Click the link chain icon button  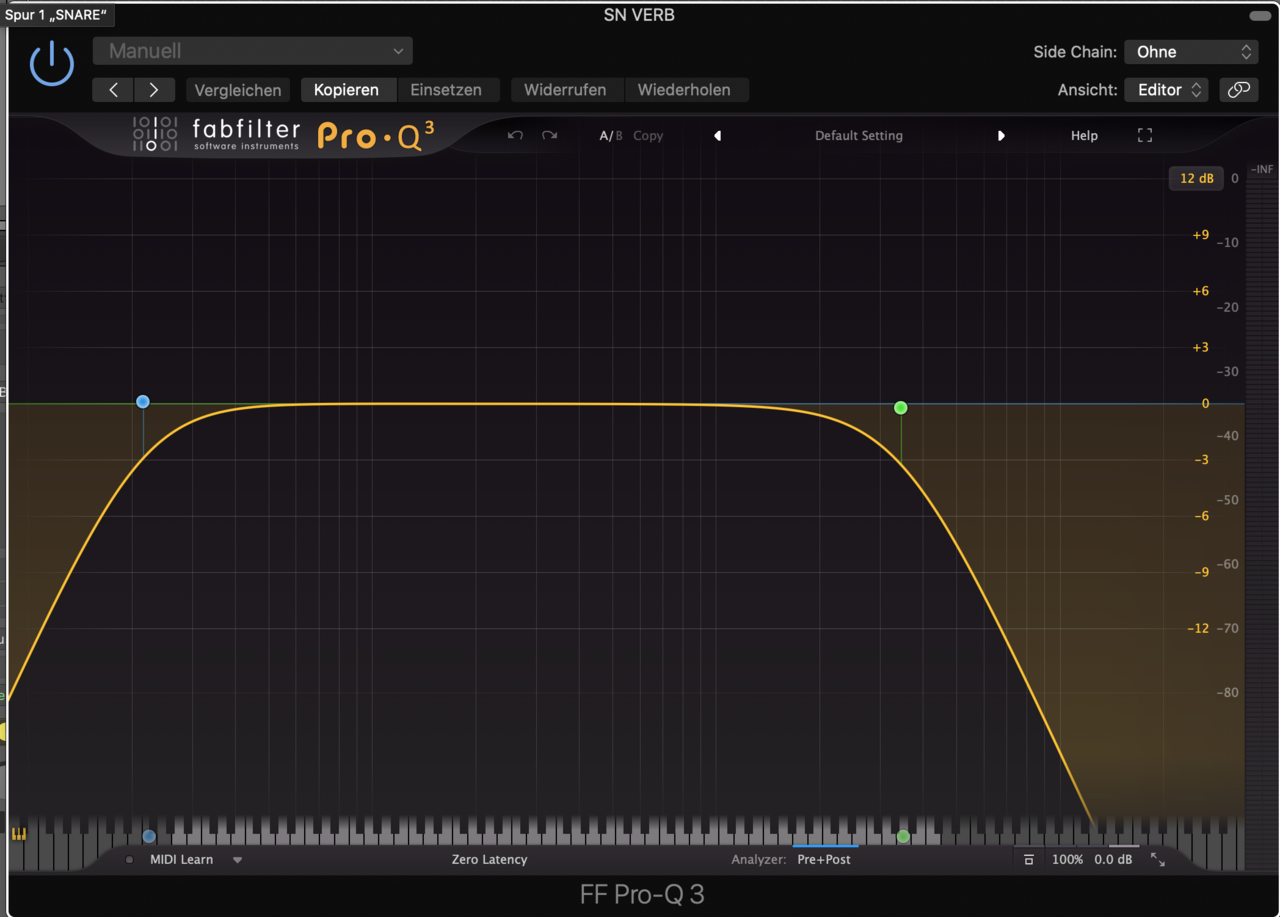click(1238, 90)
